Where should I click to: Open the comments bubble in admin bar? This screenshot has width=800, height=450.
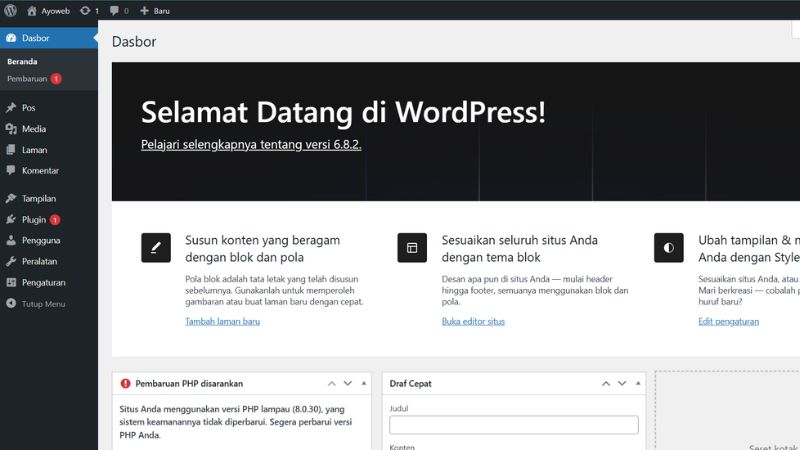pyautogui.click(x=113, y=10)
